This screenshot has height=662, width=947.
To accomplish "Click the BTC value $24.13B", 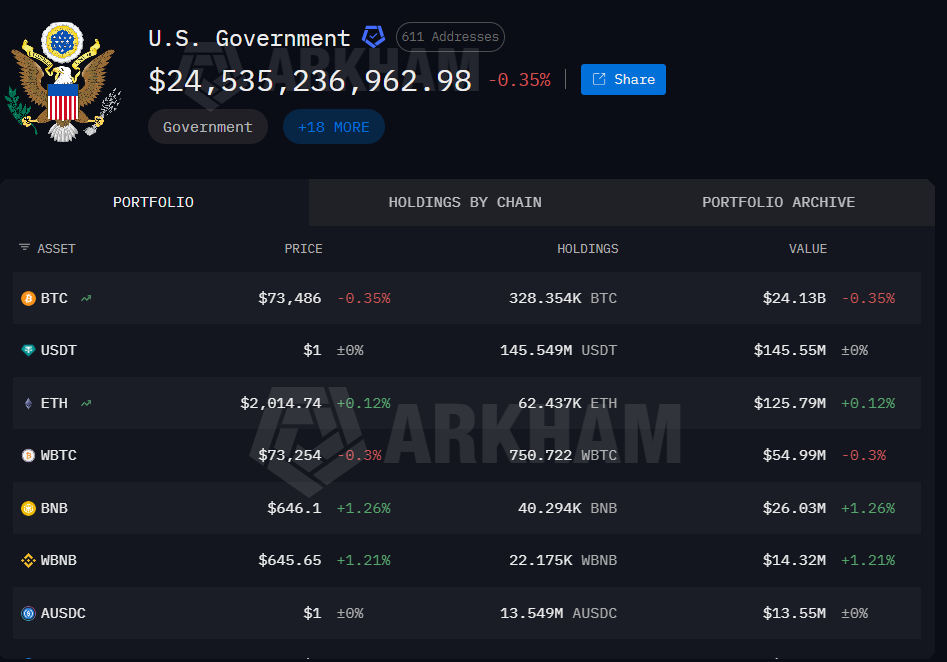I will click(x=794, y=298).
